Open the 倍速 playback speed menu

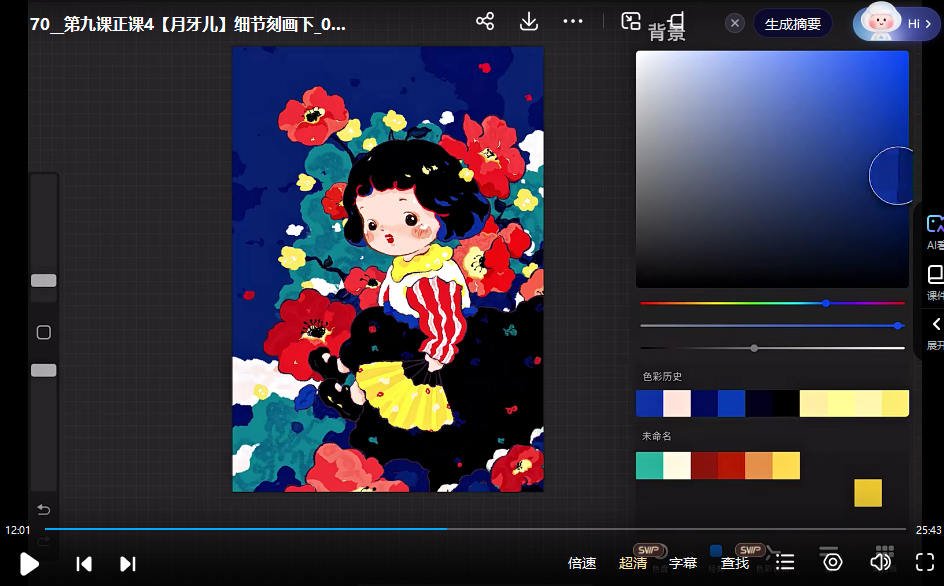pyautogui.click(x=581, y=562)
